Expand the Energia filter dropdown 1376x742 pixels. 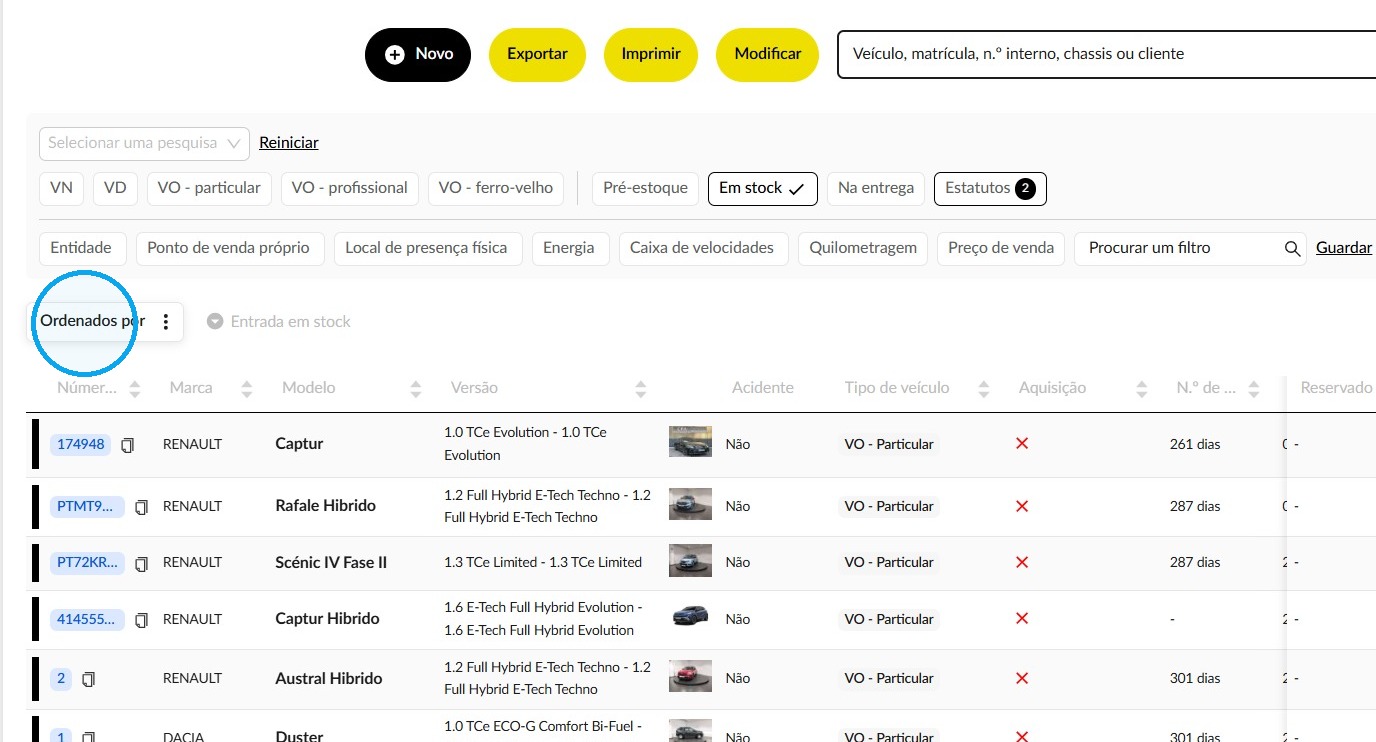[x=569, y=248]
